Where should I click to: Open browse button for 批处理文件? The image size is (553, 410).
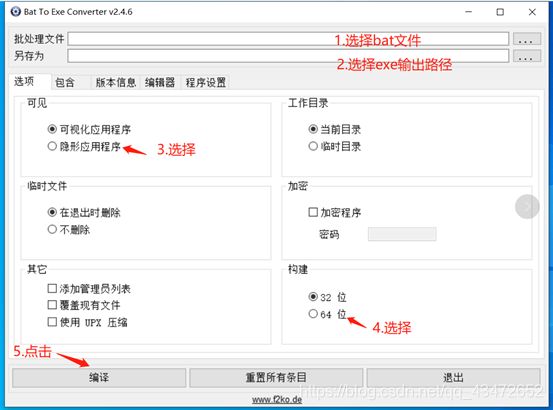(527, 39)
